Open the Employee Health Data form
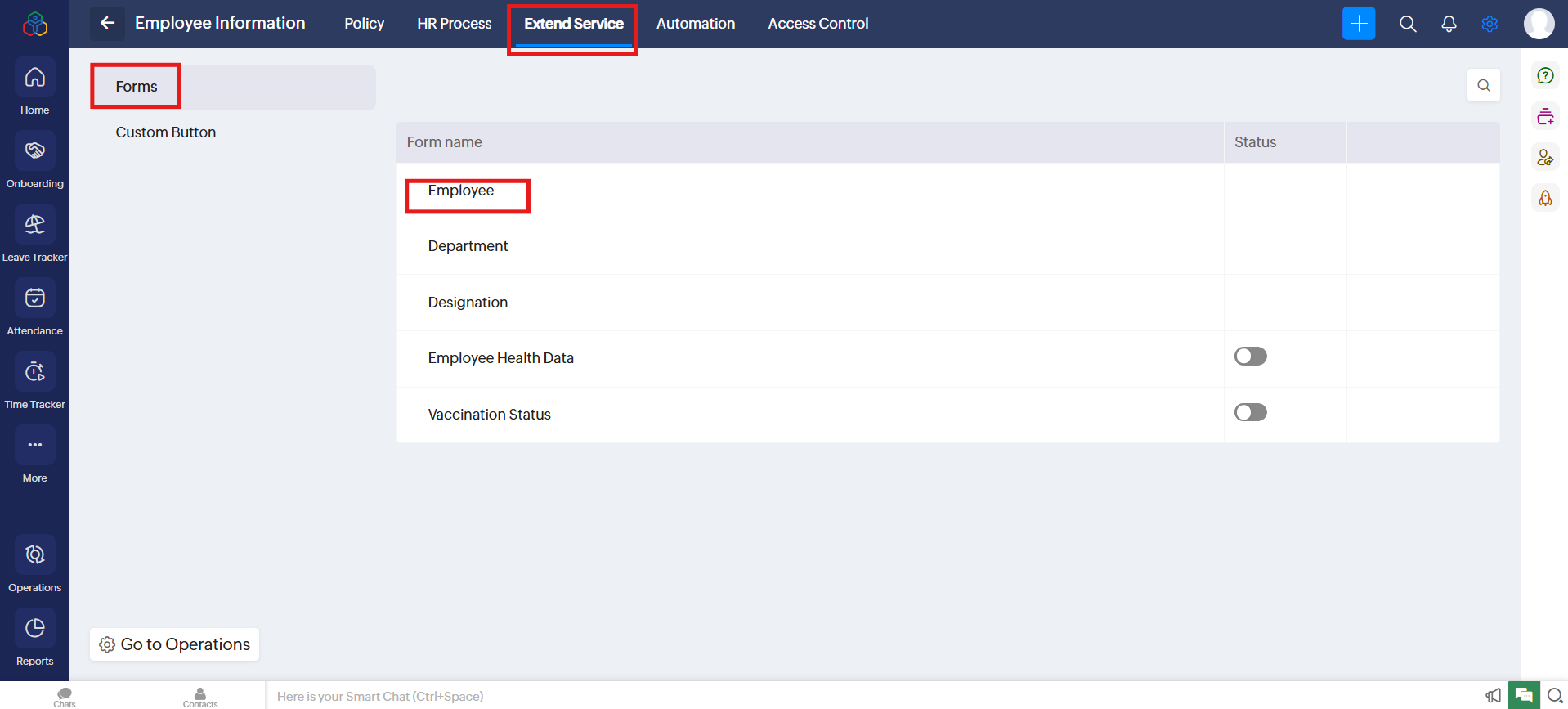The image size is (1568, 709). pyautogui.click(x=500, y=358)
